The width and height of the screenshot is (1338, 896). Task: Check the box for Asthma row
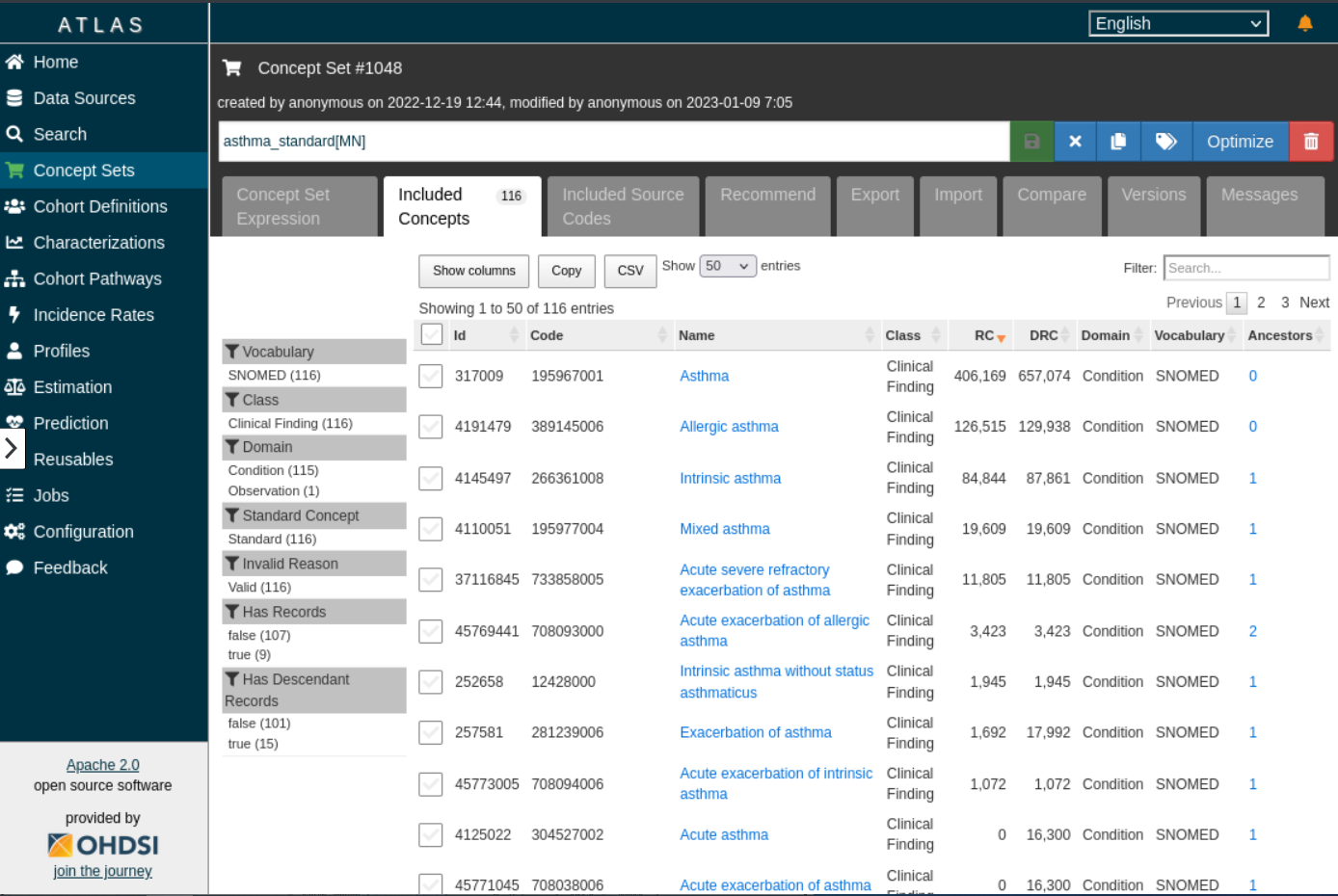coord(431,376)
